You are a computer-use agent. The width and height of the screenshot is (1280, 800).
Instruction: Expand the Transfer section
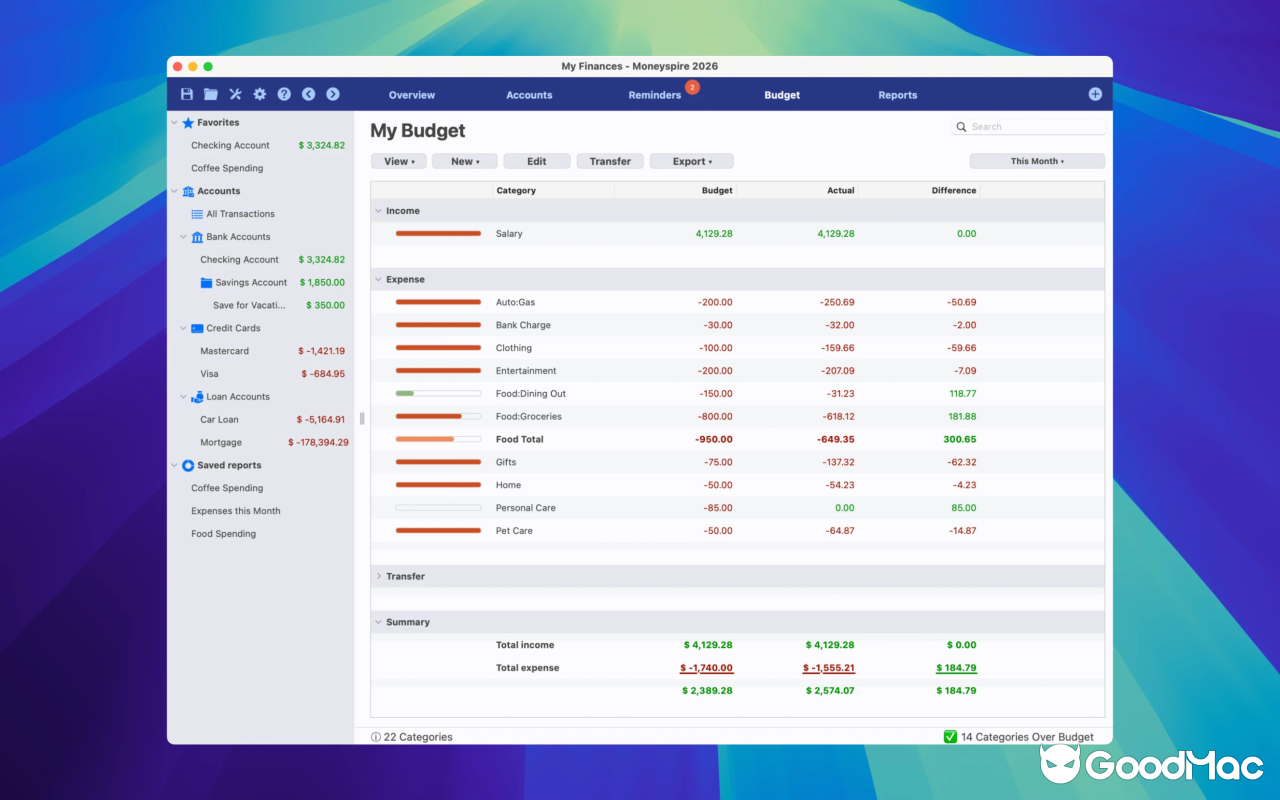(380, 576)
